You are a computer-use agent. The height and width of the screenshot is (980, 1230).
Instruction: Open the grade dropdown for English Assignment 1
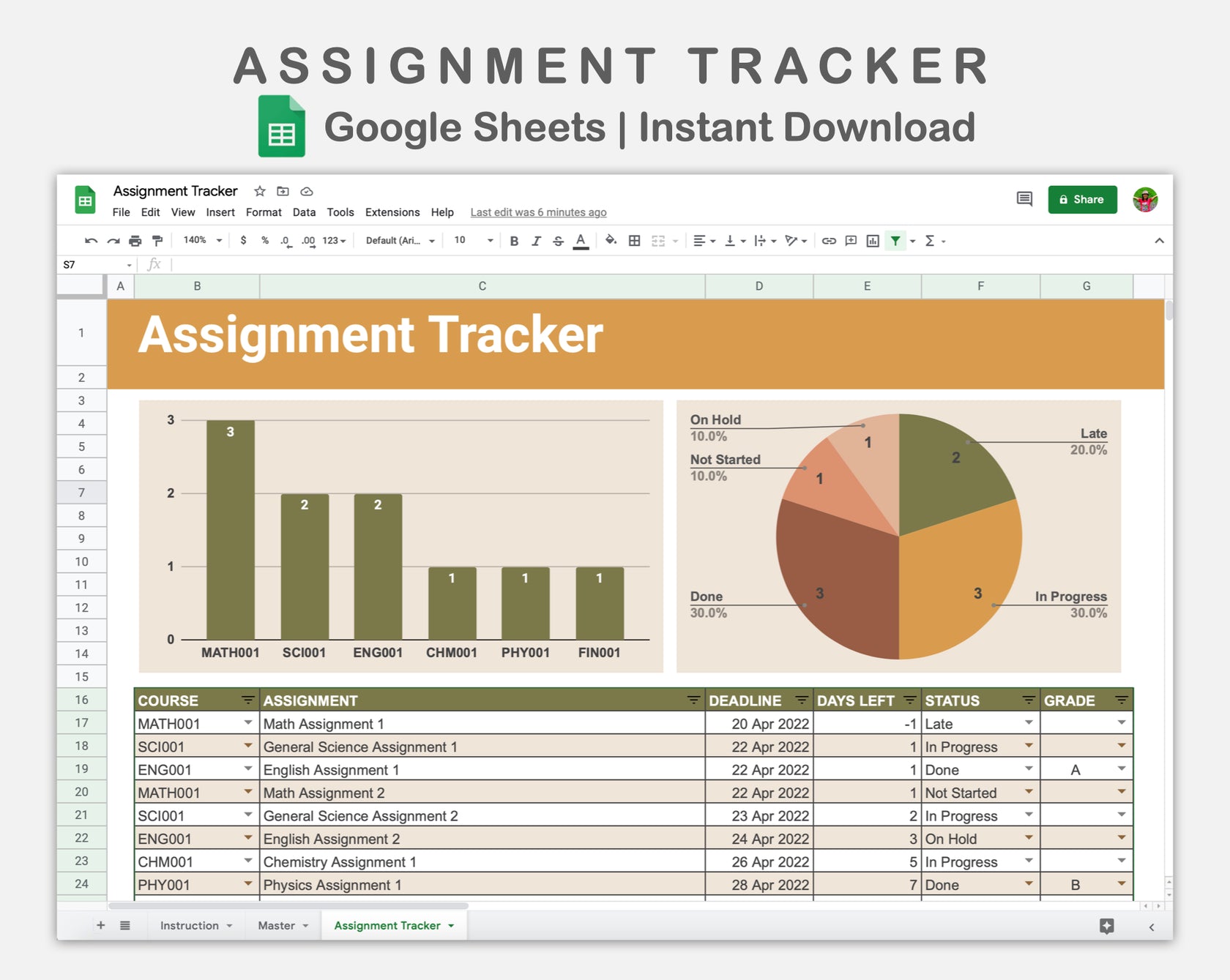[1121, 769]
